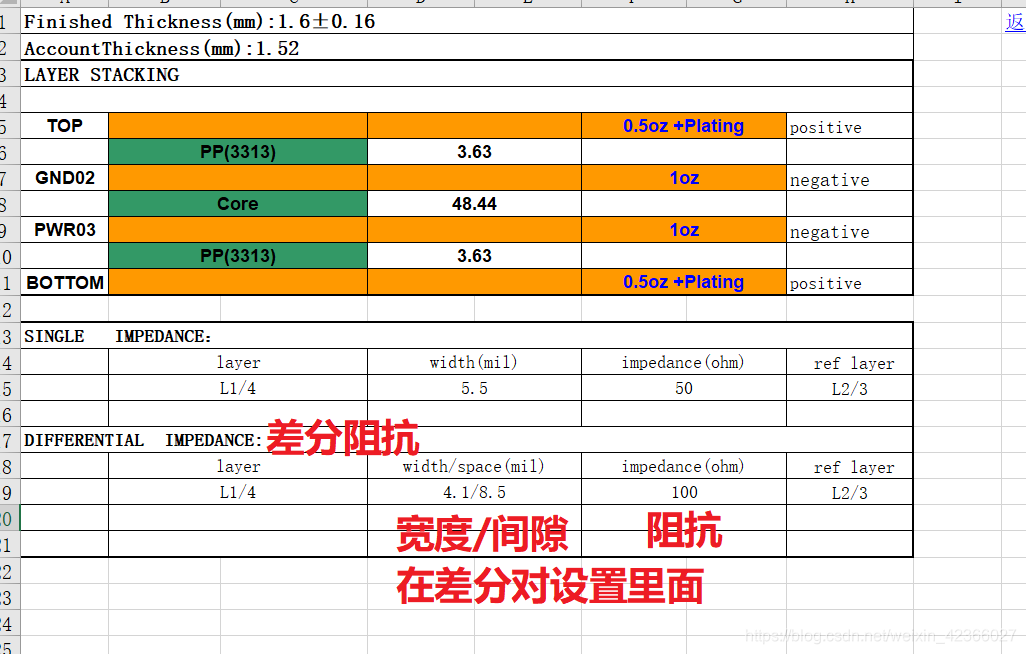Click the PP(3313) cell below TOP
This screenshot has height=654, width=1026.
click(x=238, y=151)
